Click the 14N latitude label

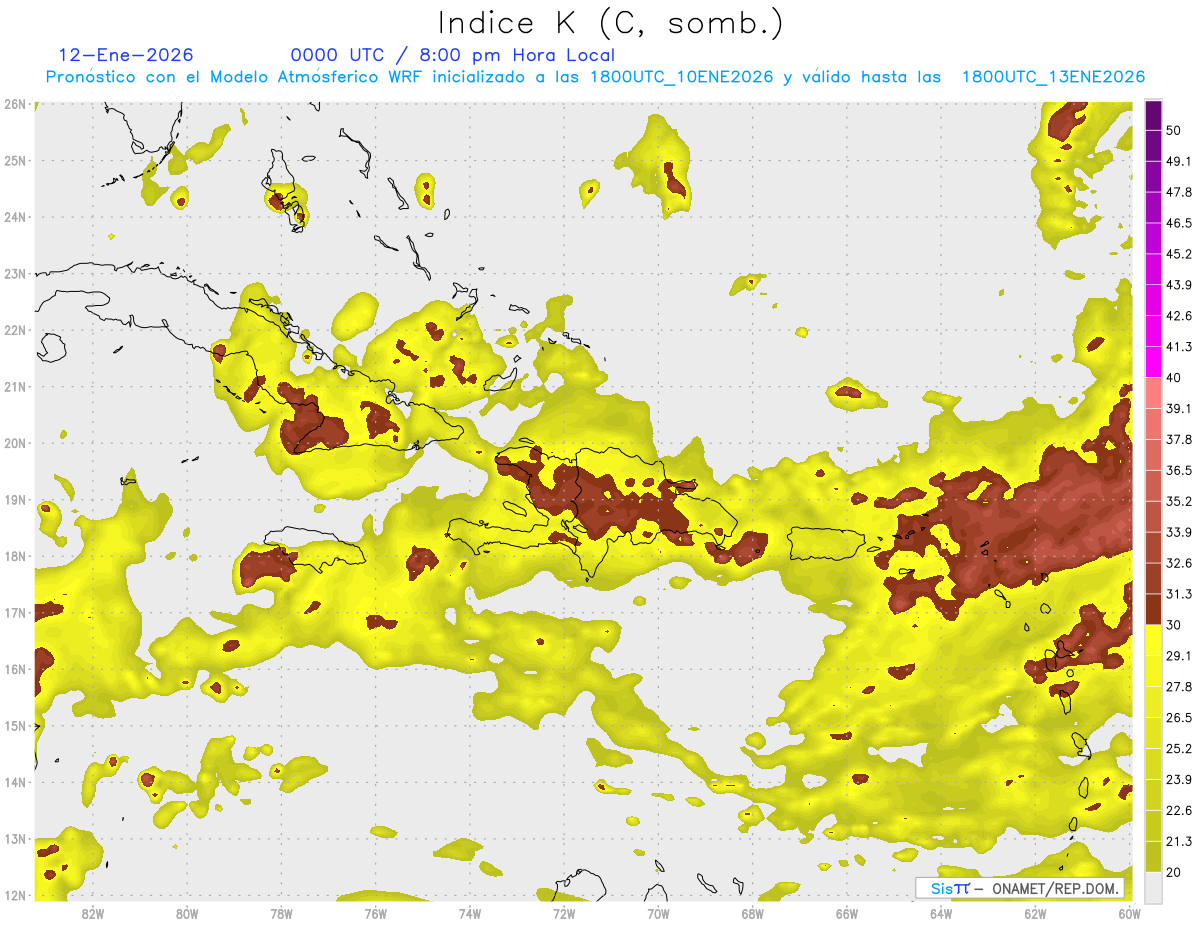point(14,782)
